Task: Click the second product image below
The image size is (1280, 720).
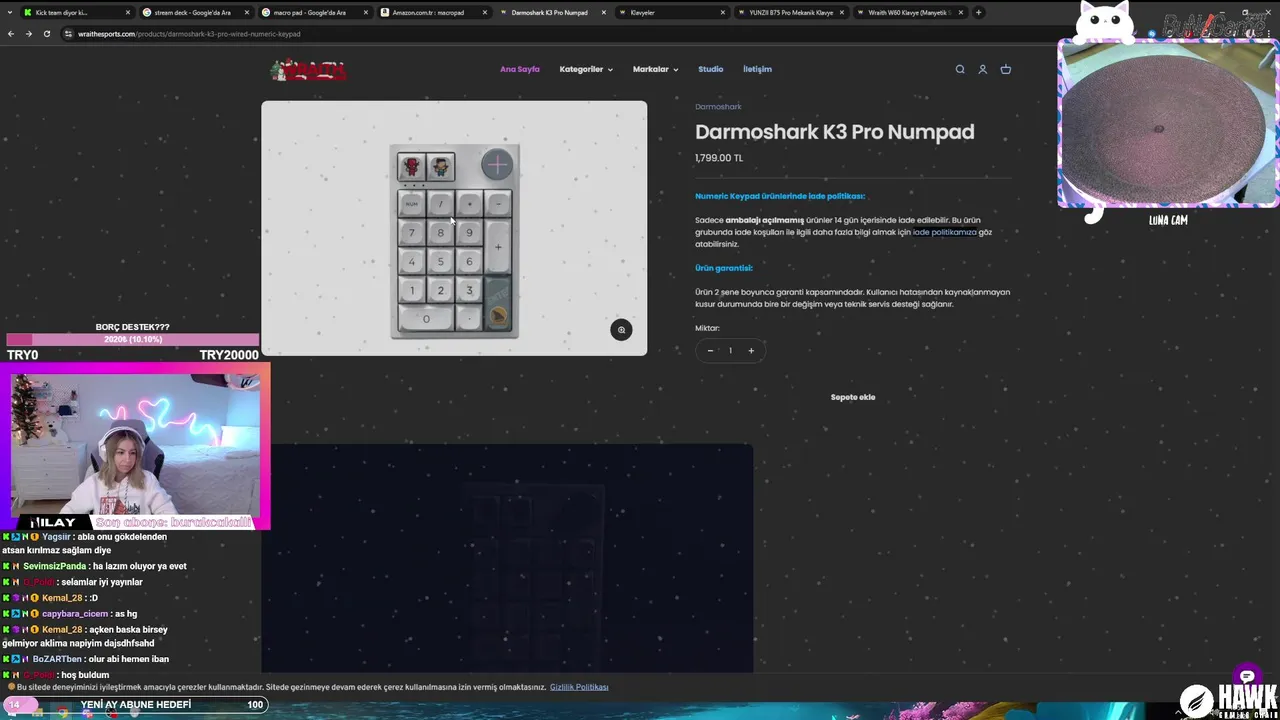Action: (x=507, y=558)
